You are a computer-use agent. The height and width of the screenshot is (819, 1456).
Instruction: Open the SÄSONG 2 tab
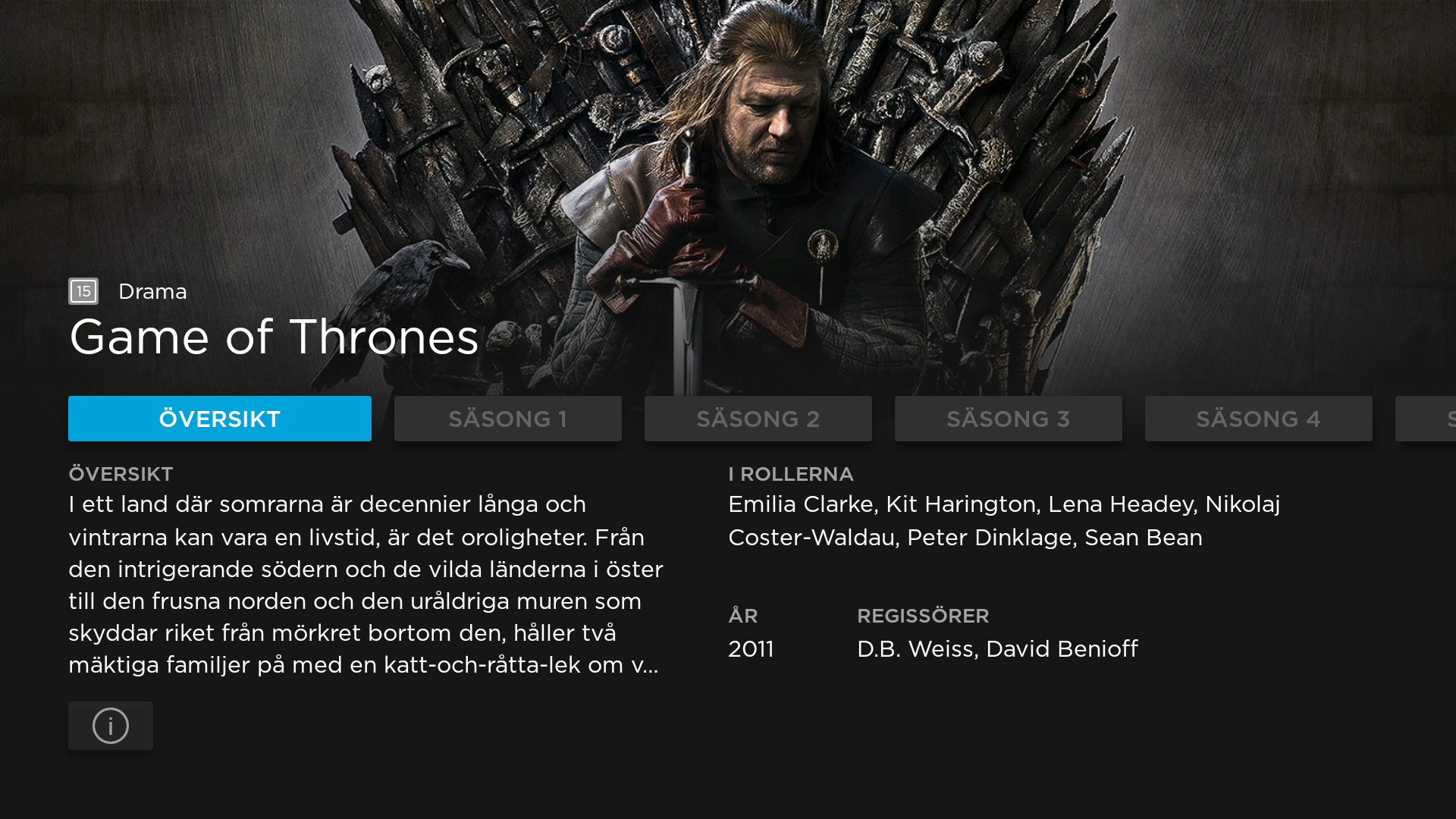point(758,419)
